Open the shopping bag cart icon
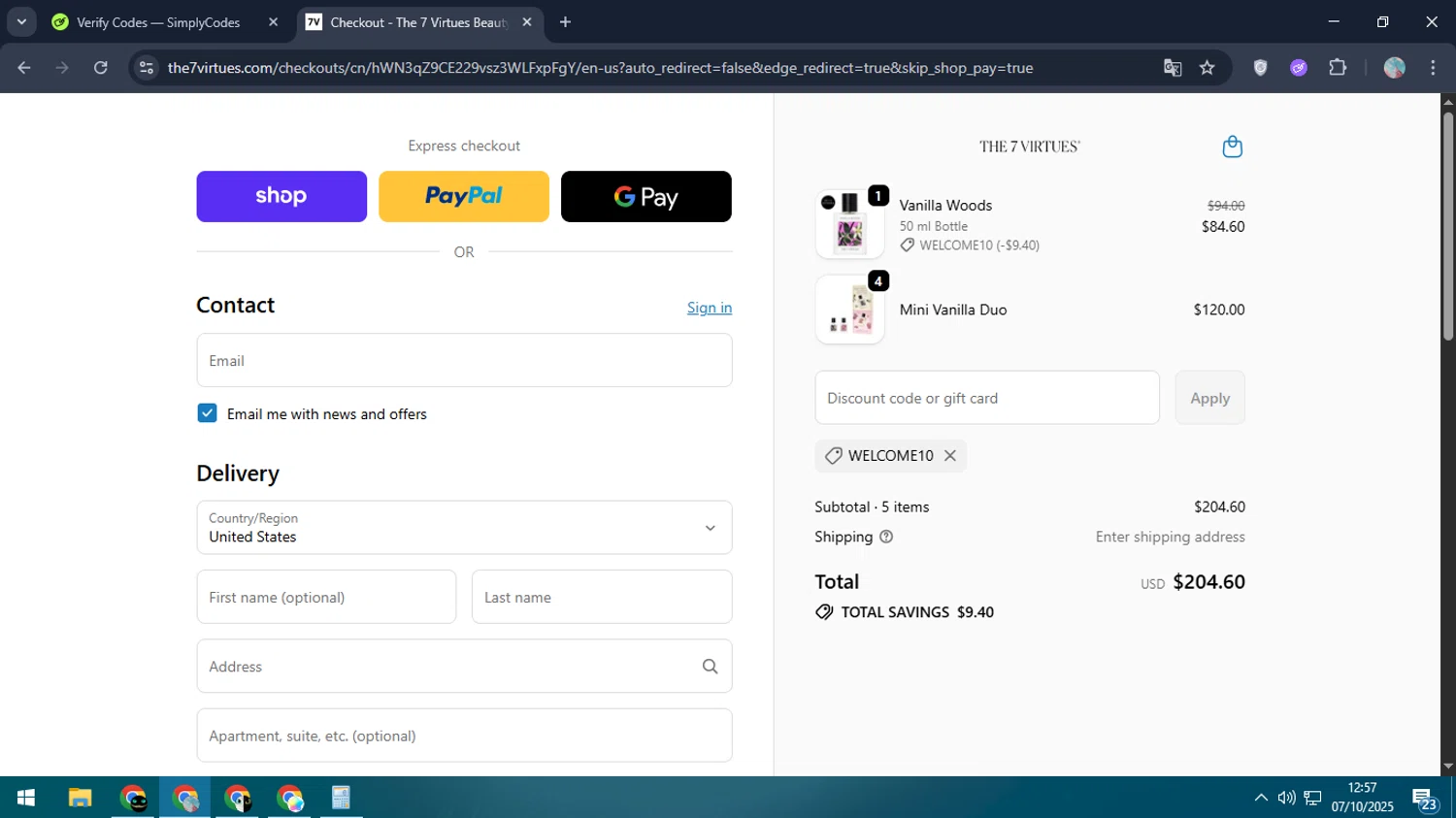 pos(1232,147)
